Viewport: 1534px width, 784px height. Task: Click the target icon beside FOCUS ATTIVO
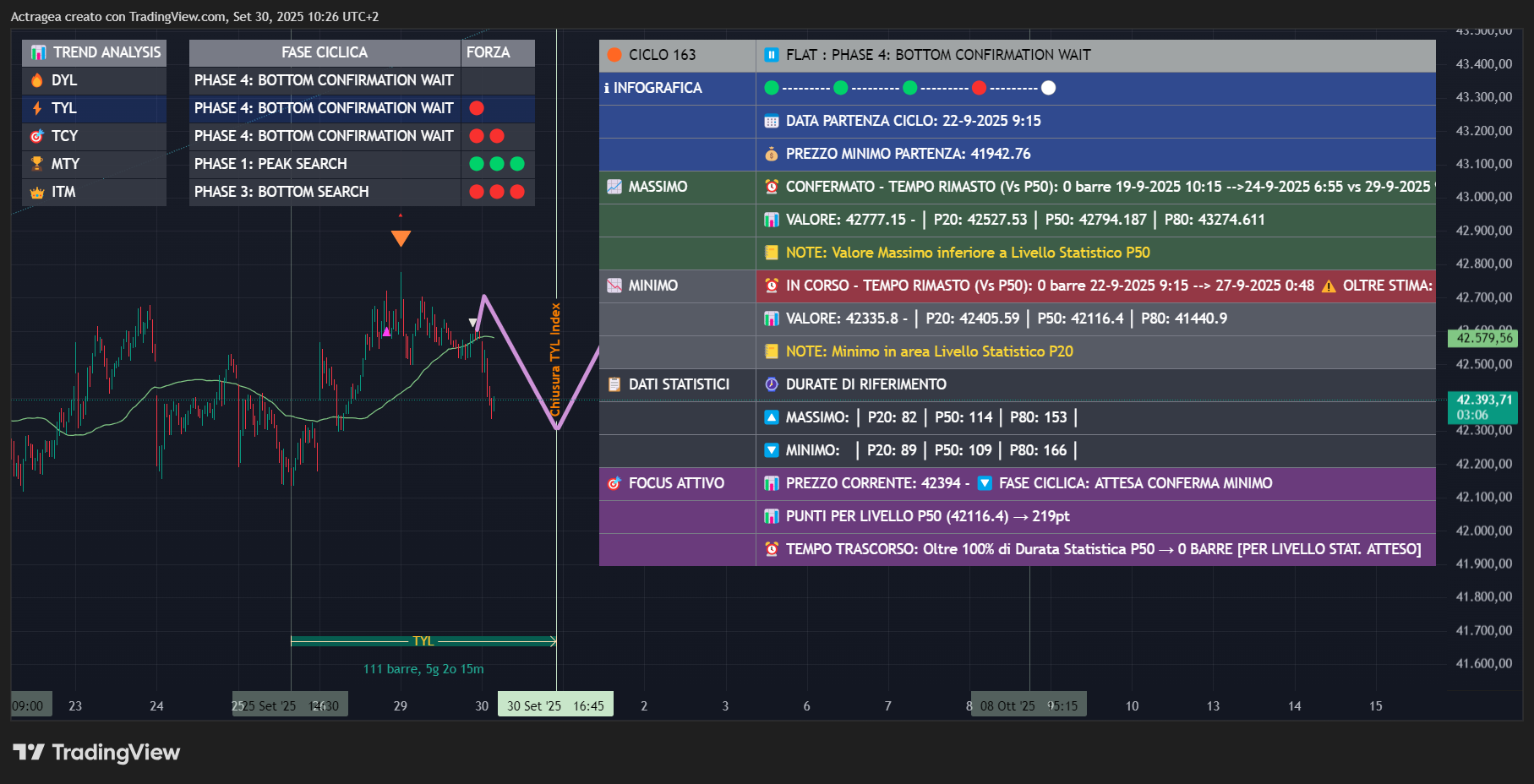click(x=614, y=483)
